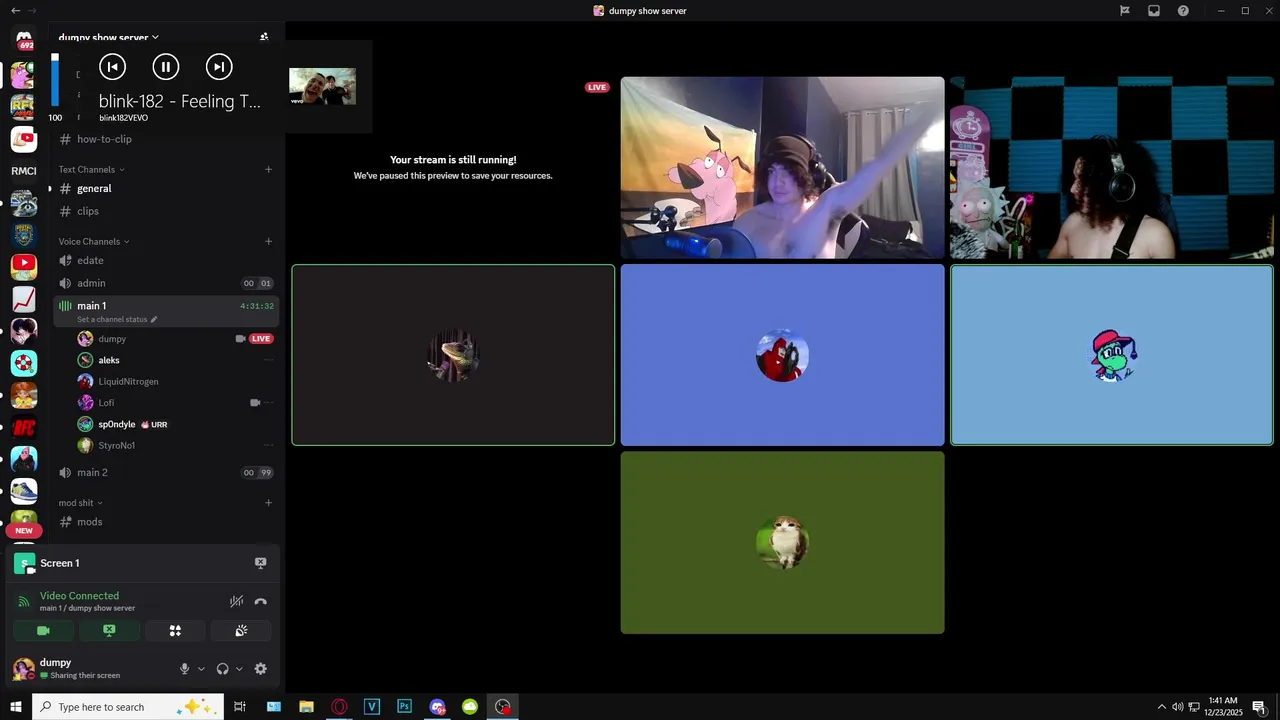Create a channel in Voice Channels
Viewport: 1280px width, 720px height.
[268, 241]
